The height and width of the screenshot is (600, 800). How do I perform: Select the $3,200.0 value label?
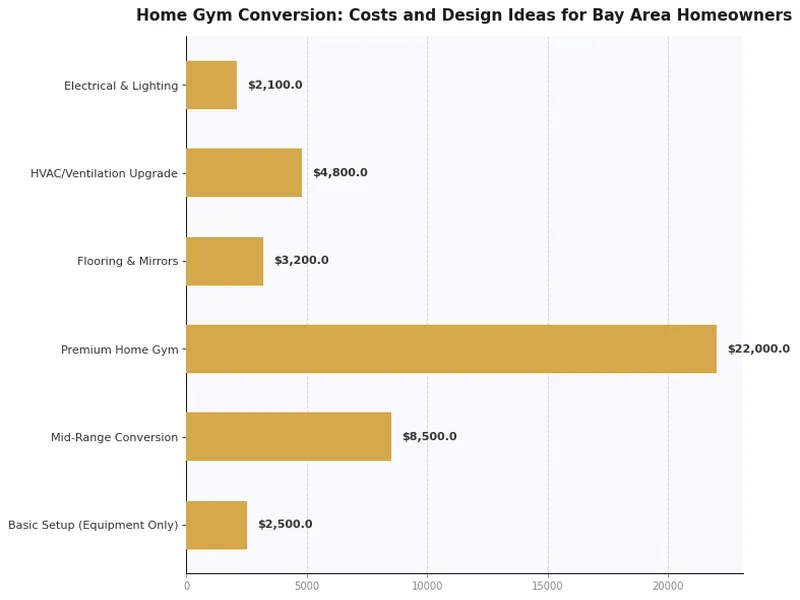coord(301,261)
